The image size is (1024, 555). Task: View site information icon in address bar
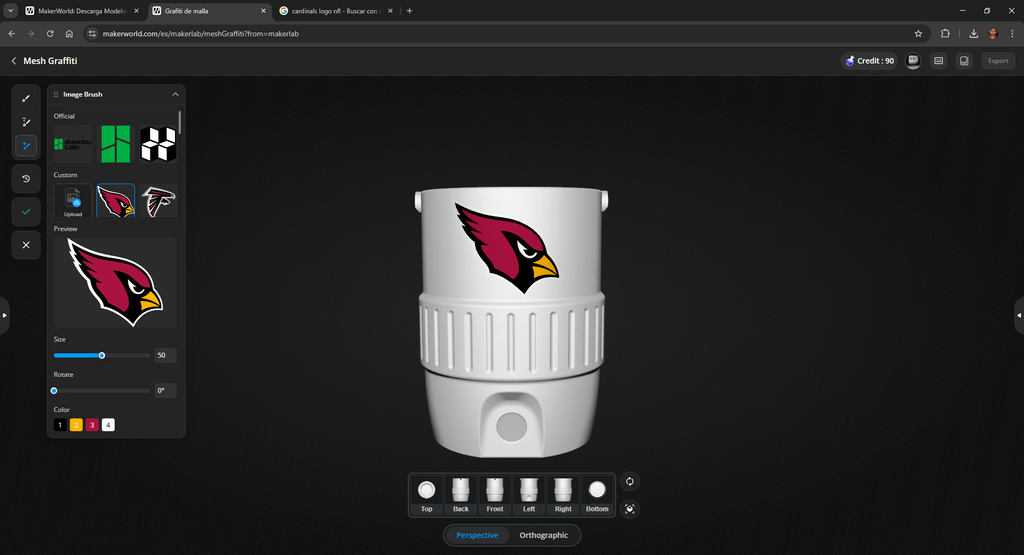pos(92,33)
